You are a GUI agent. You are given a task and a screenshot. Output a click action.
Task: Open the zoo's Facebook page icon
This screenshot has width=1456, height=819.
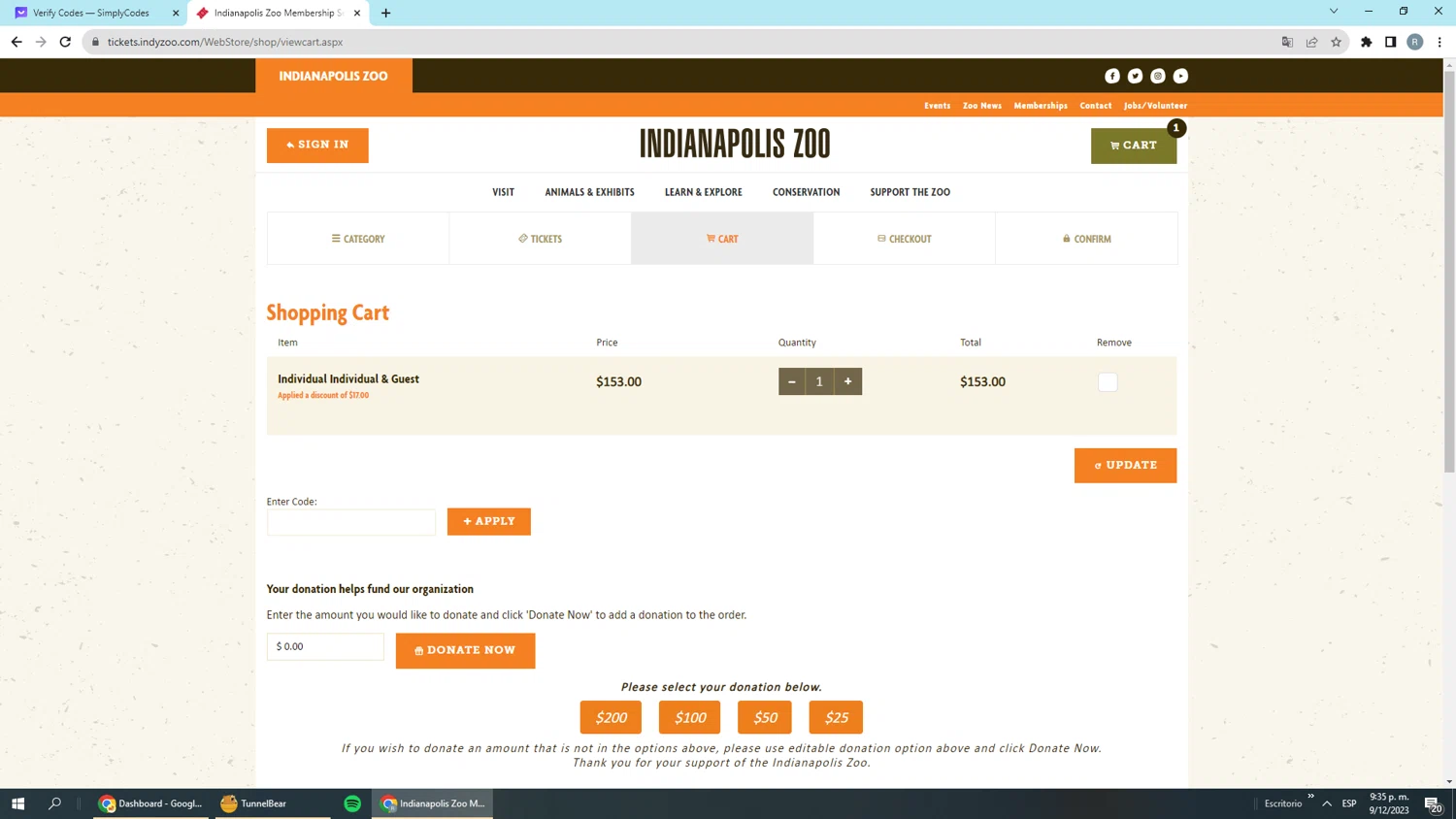[x=1112, y=76]
